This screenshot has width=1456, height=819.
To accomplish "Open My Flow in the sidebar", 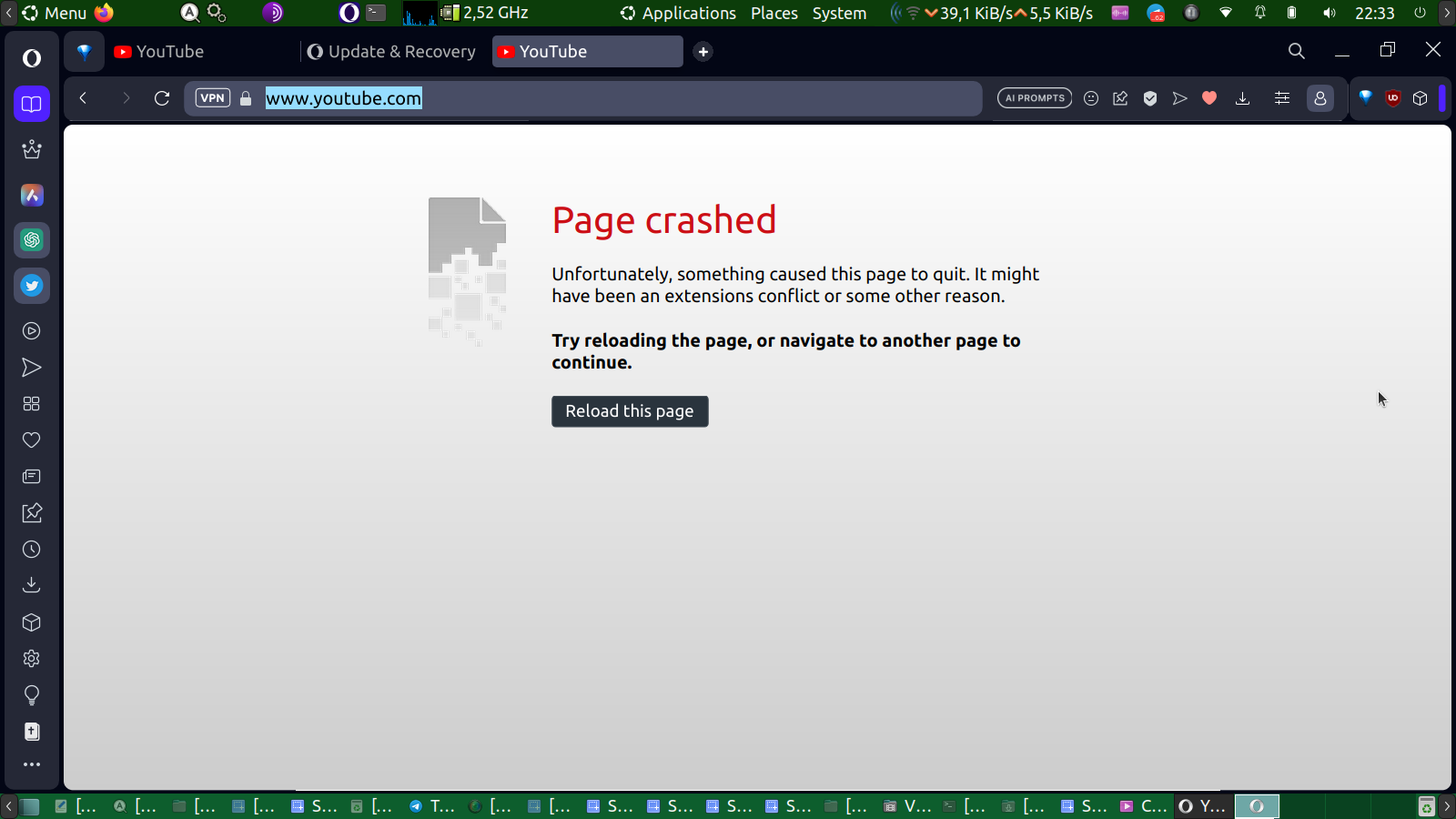I will 32,368.
